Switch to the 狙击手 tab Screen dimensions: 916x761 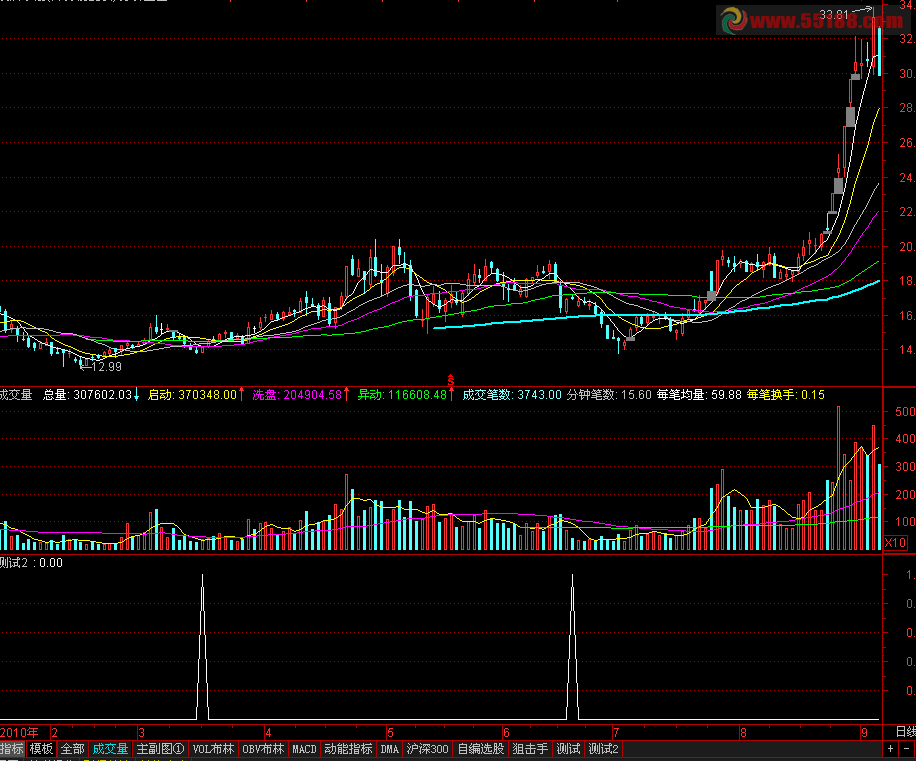530,749
